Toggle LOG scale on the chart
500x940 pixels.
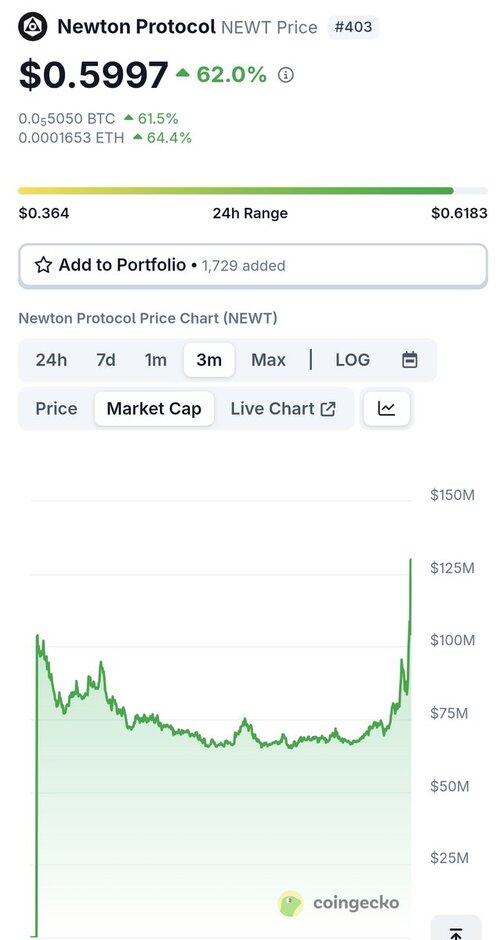click(x=353, y=360)
